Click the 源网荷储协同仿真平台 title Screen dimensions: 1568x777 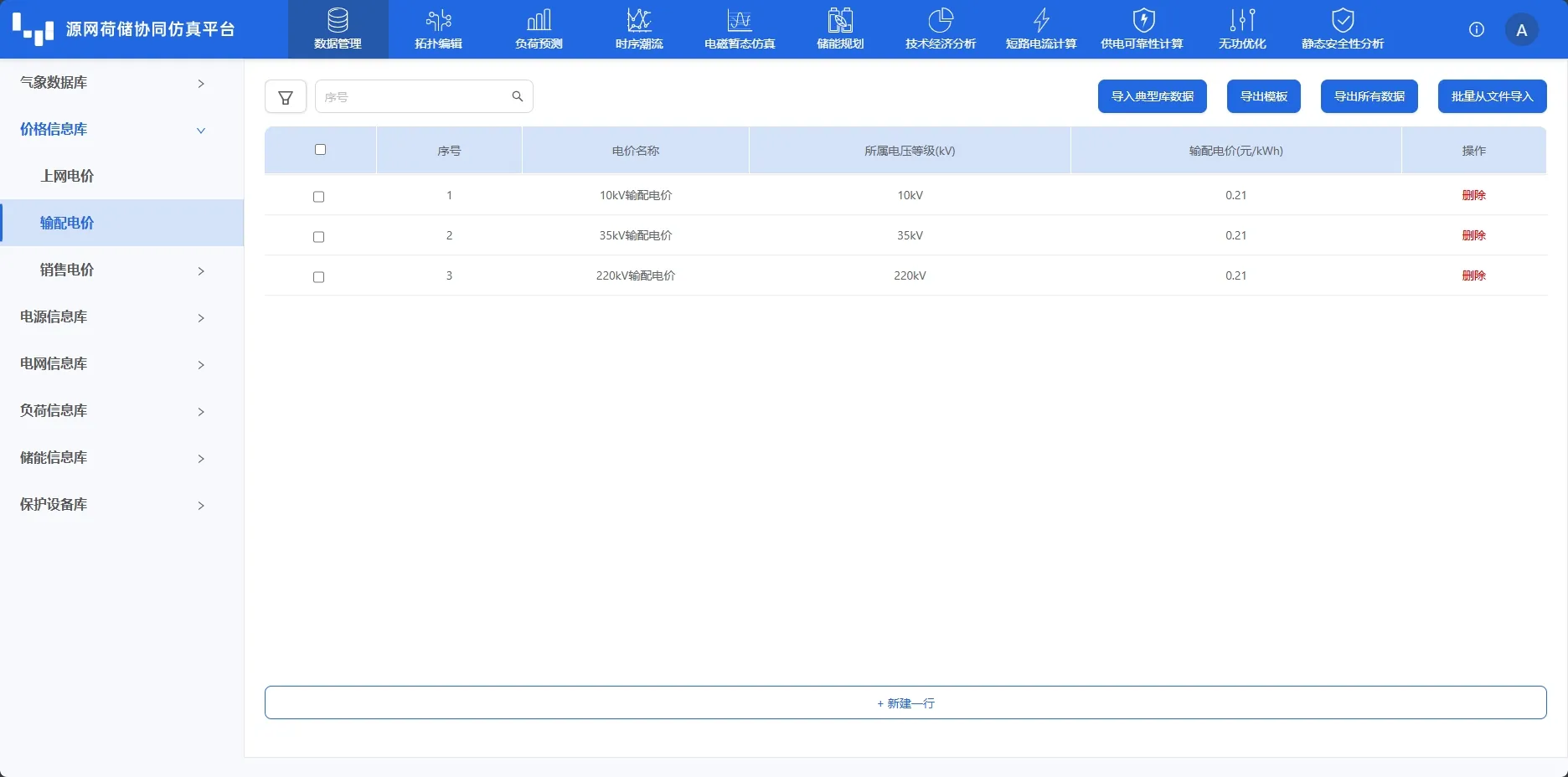click(150, 29)
